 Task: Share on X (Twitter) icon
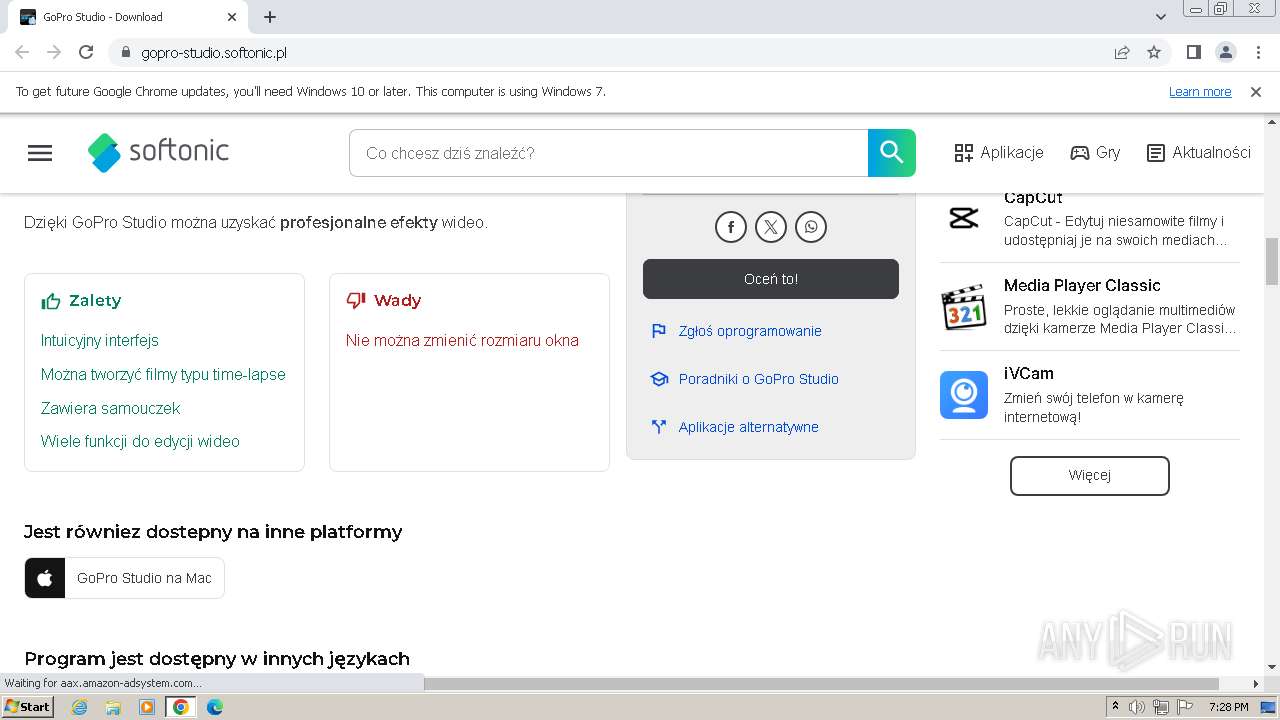(771, 227)
